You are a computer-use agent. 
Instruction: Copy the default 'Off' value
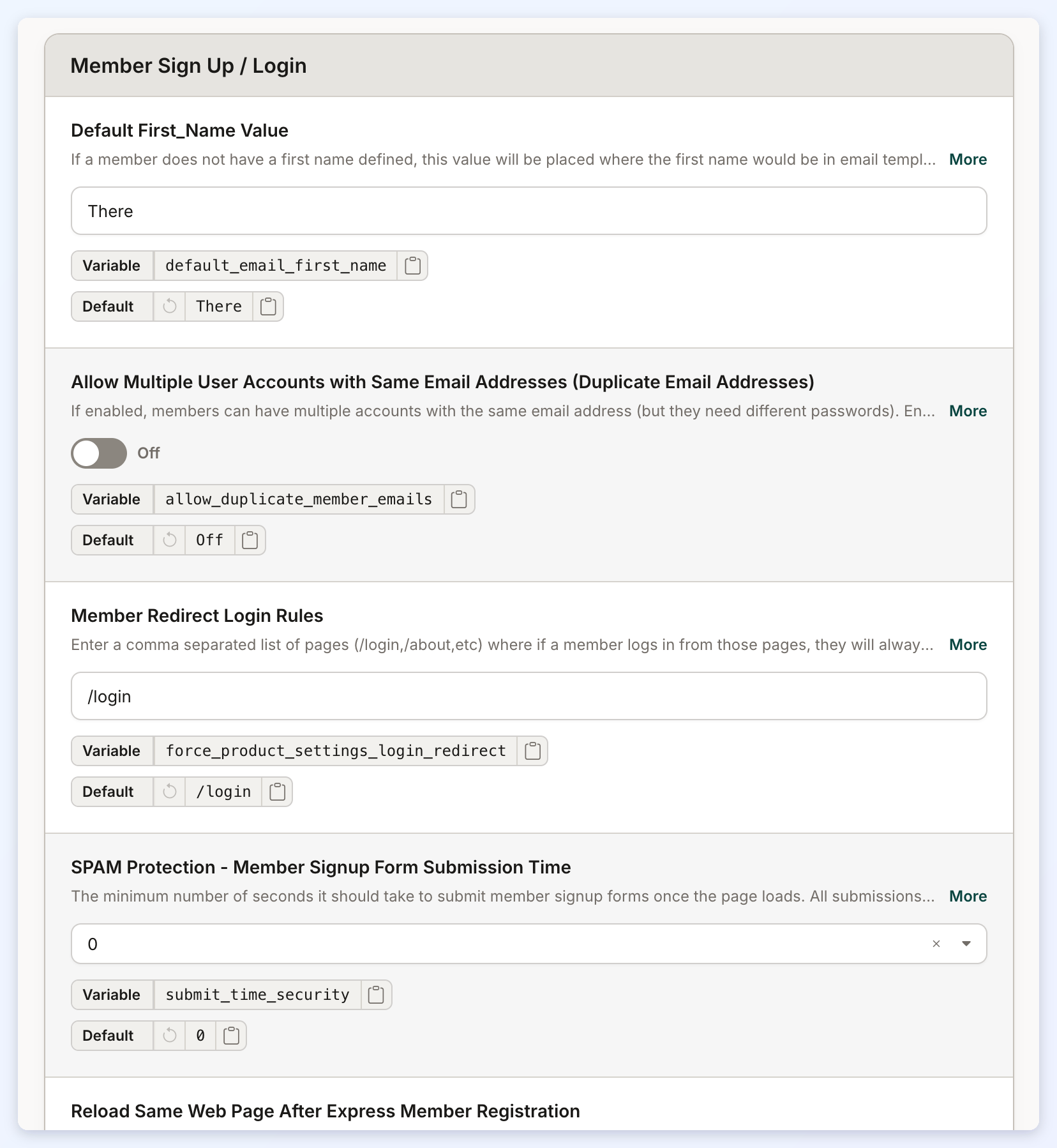[250, 540]
